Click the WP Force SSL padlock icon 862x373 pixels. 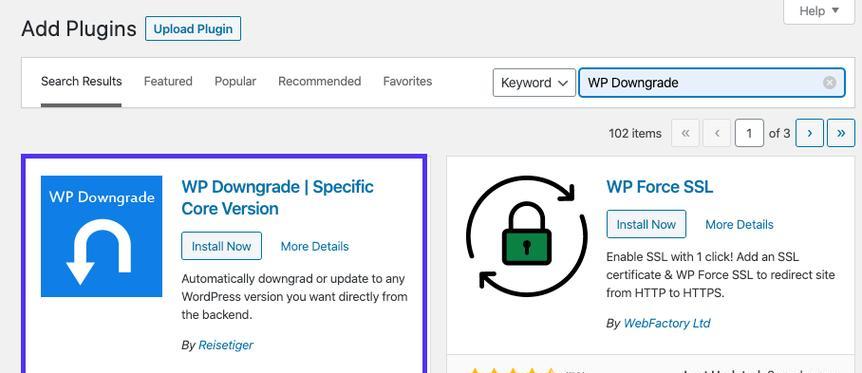tap(527, 236)
